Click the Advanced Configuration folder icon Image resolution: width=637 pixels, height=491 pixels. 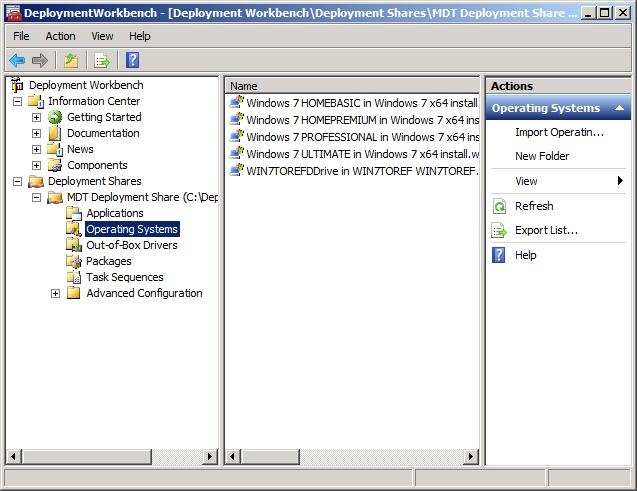tap(74, 293)
